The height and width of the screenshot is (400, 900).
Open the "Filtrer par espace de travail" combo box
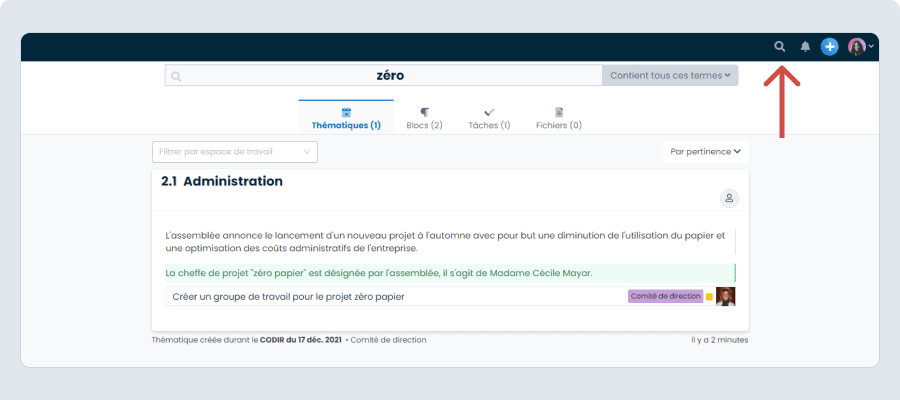235,152
